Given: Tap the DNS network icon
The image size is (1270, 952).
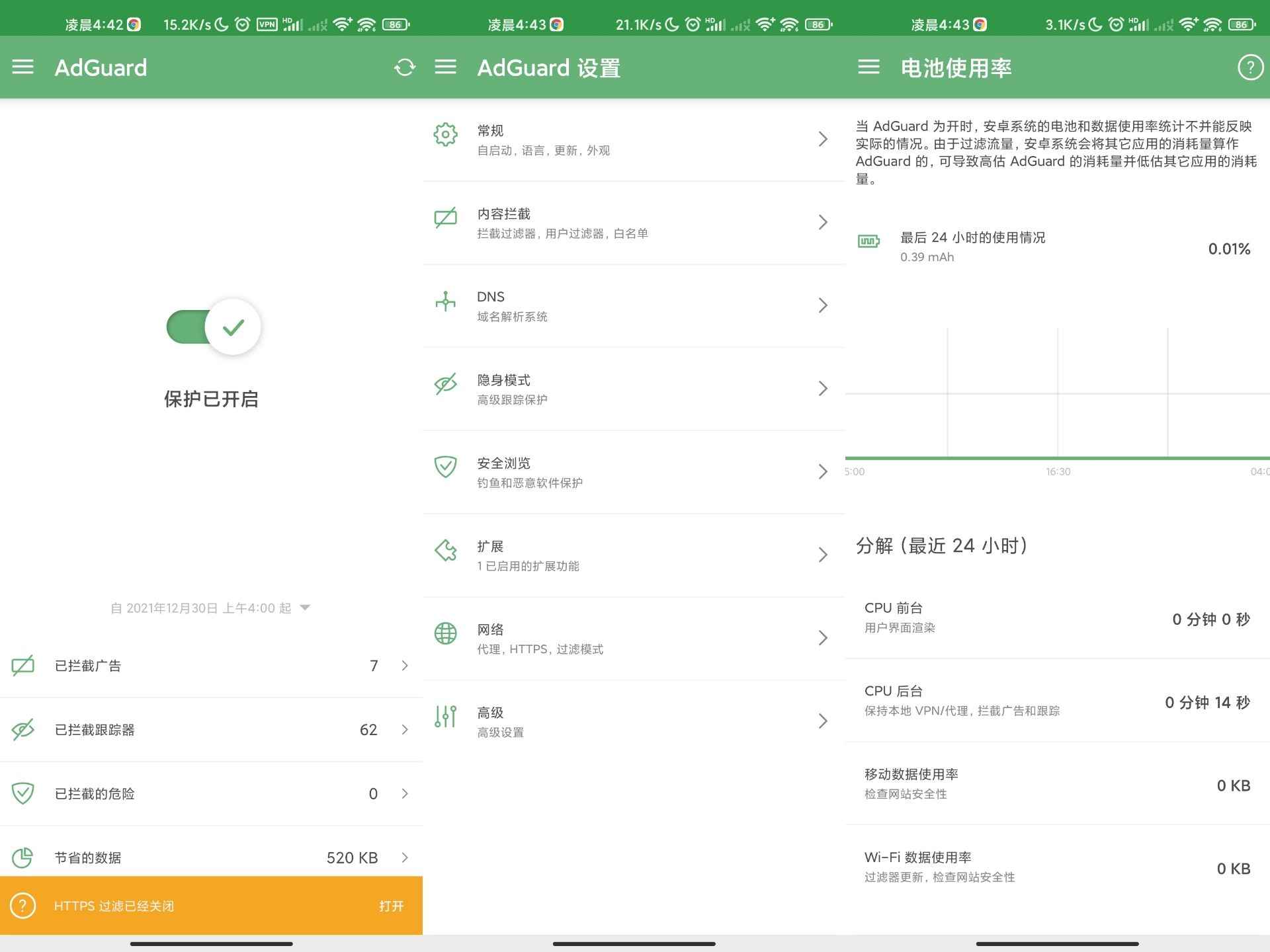Looking at the screenshot, I should [x=445, y=301].
